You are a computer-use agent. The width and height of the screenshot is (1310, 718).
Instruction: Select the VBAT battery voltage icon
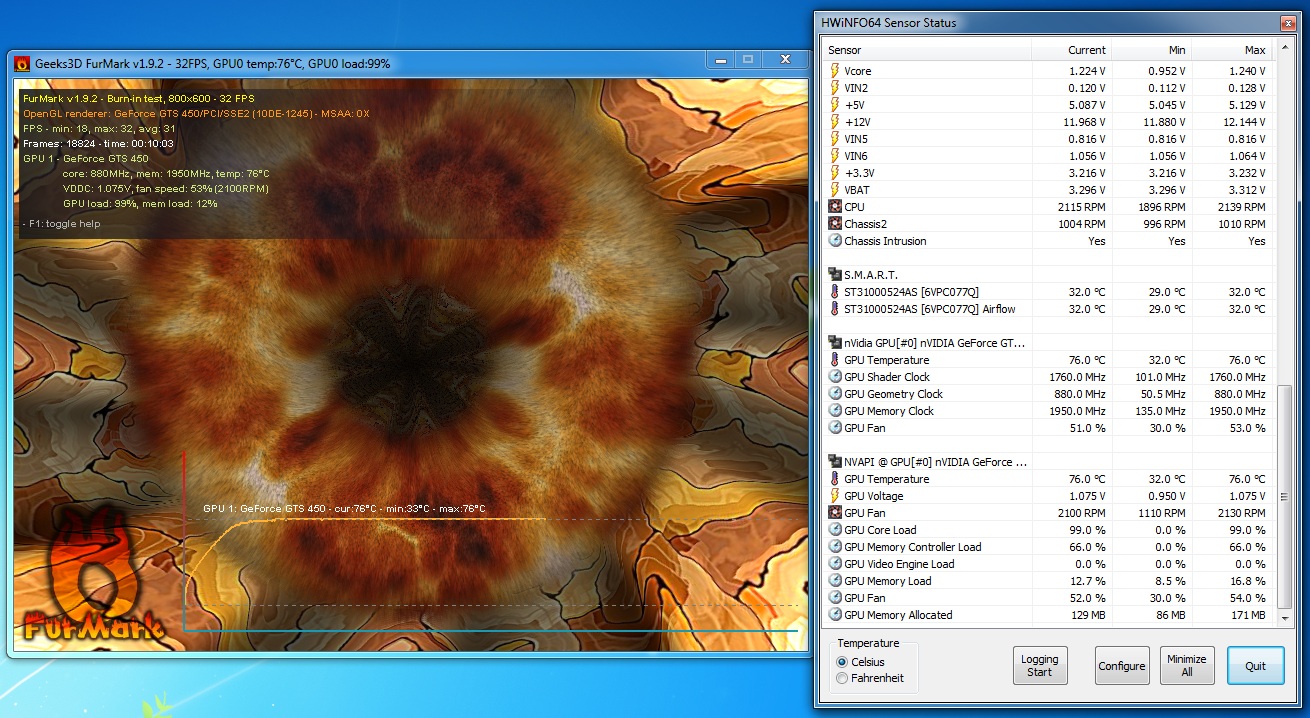click(x=835, y=190)
